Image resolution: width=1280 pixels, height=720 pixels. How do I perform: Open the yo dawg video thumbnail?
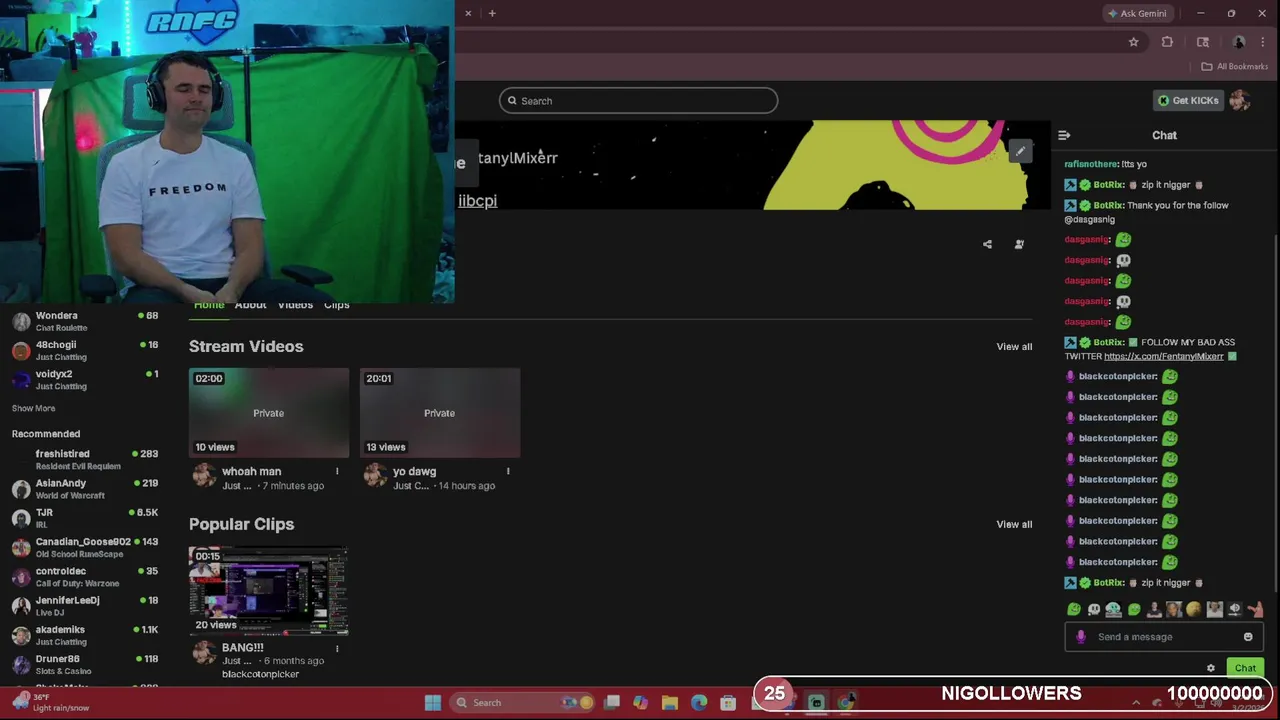(440, 413)
